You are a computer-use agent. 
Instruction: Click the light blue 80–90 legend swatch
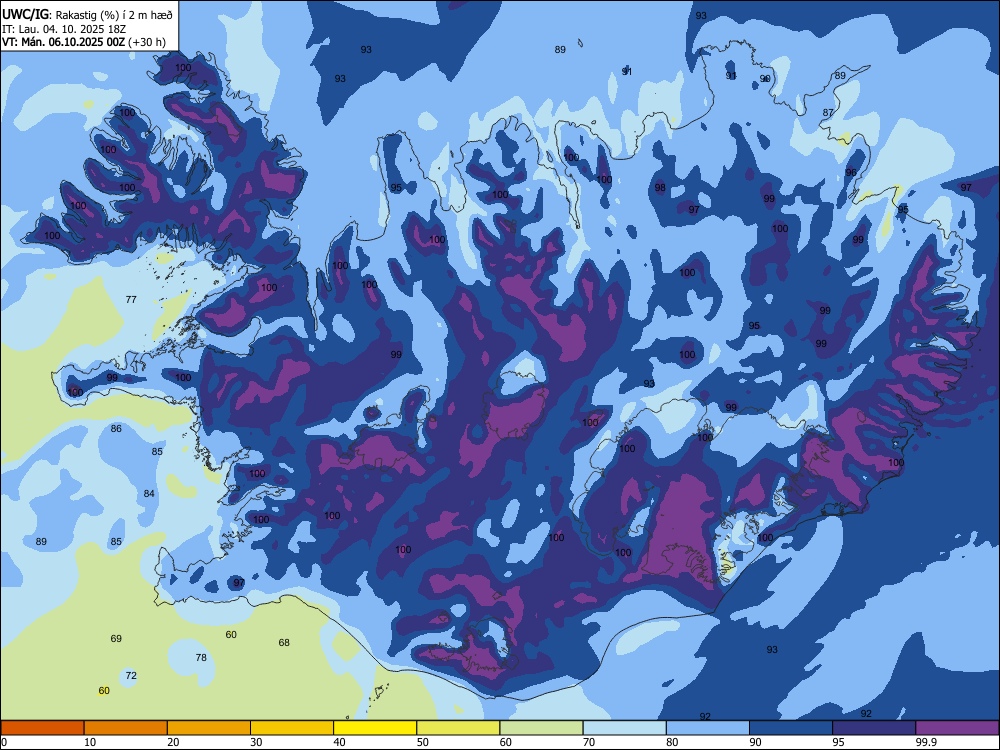pyautogui.click(x=708, y=728)
